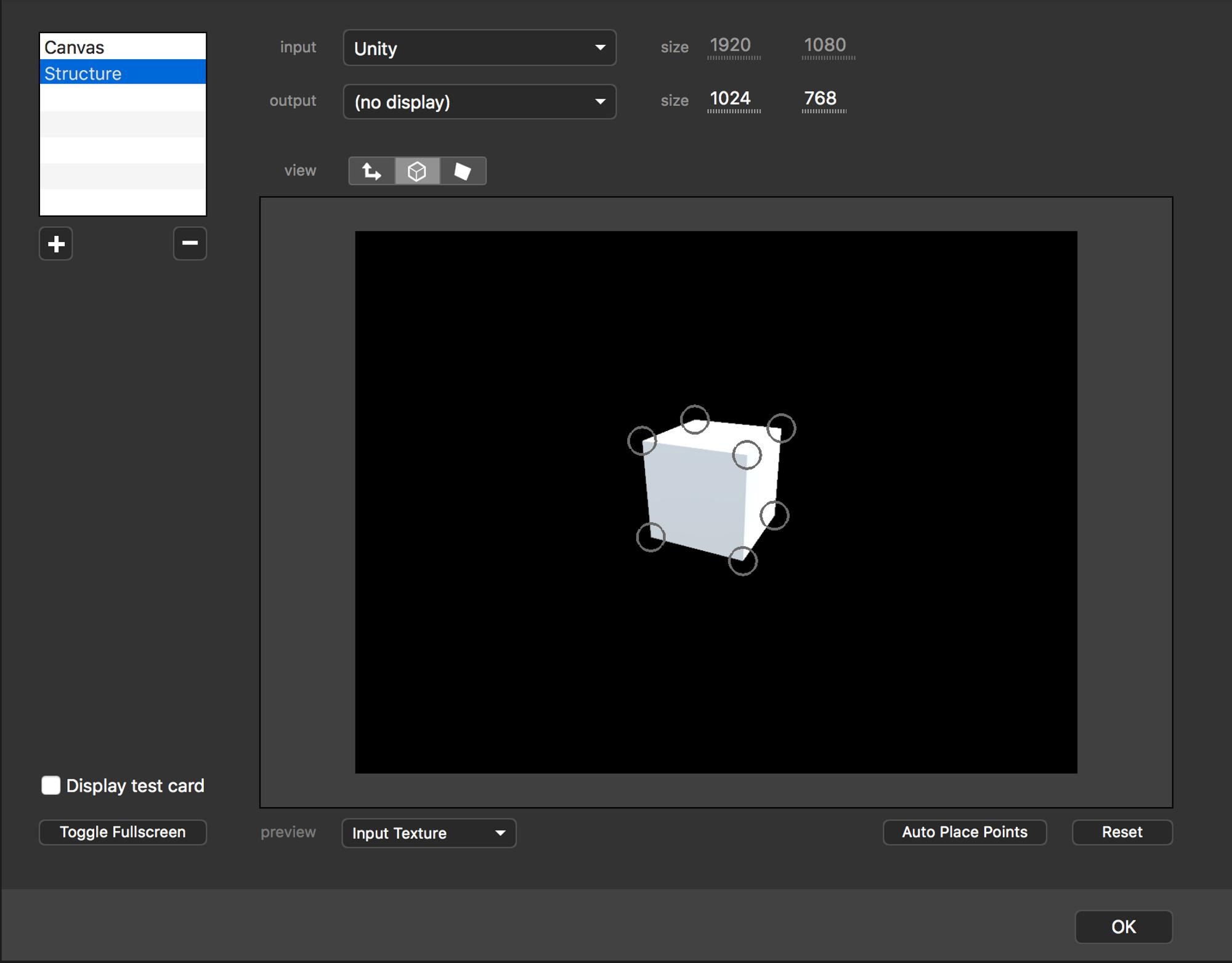Image resolution: width=1232 pixels, height=963 pixels.
Task: Click the top-left cube corner handle
Action: click(x=642, y=441)
